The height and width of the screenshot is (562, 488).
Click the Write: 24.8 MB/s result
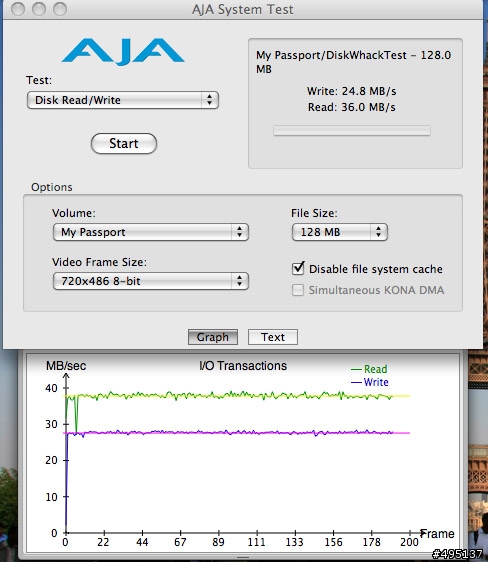351,91
